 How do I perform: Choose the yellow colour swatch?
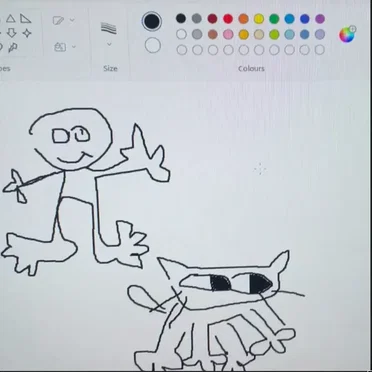coord(259,19)
